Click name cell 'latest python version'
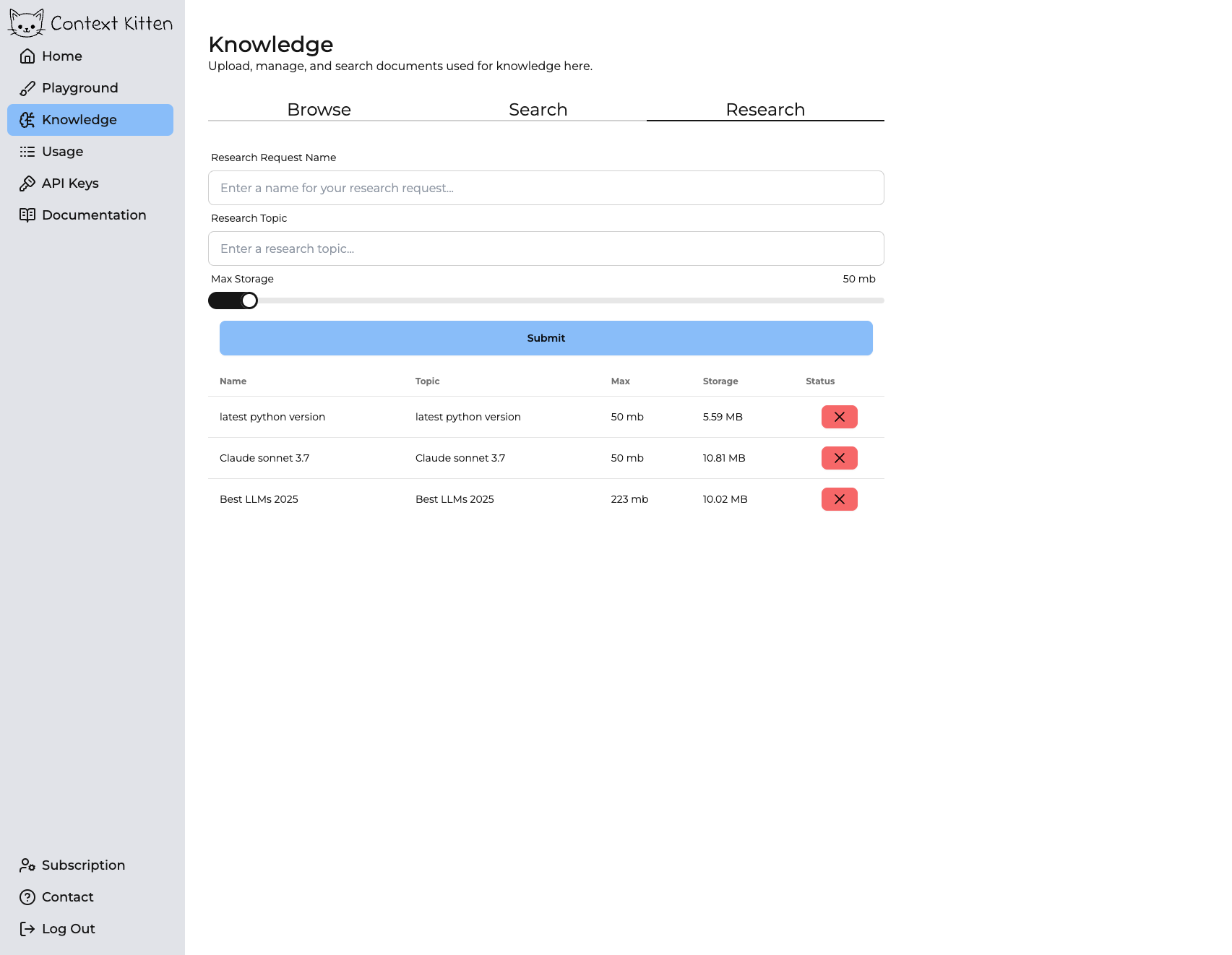1232x955 pixels. coord(272,417)
